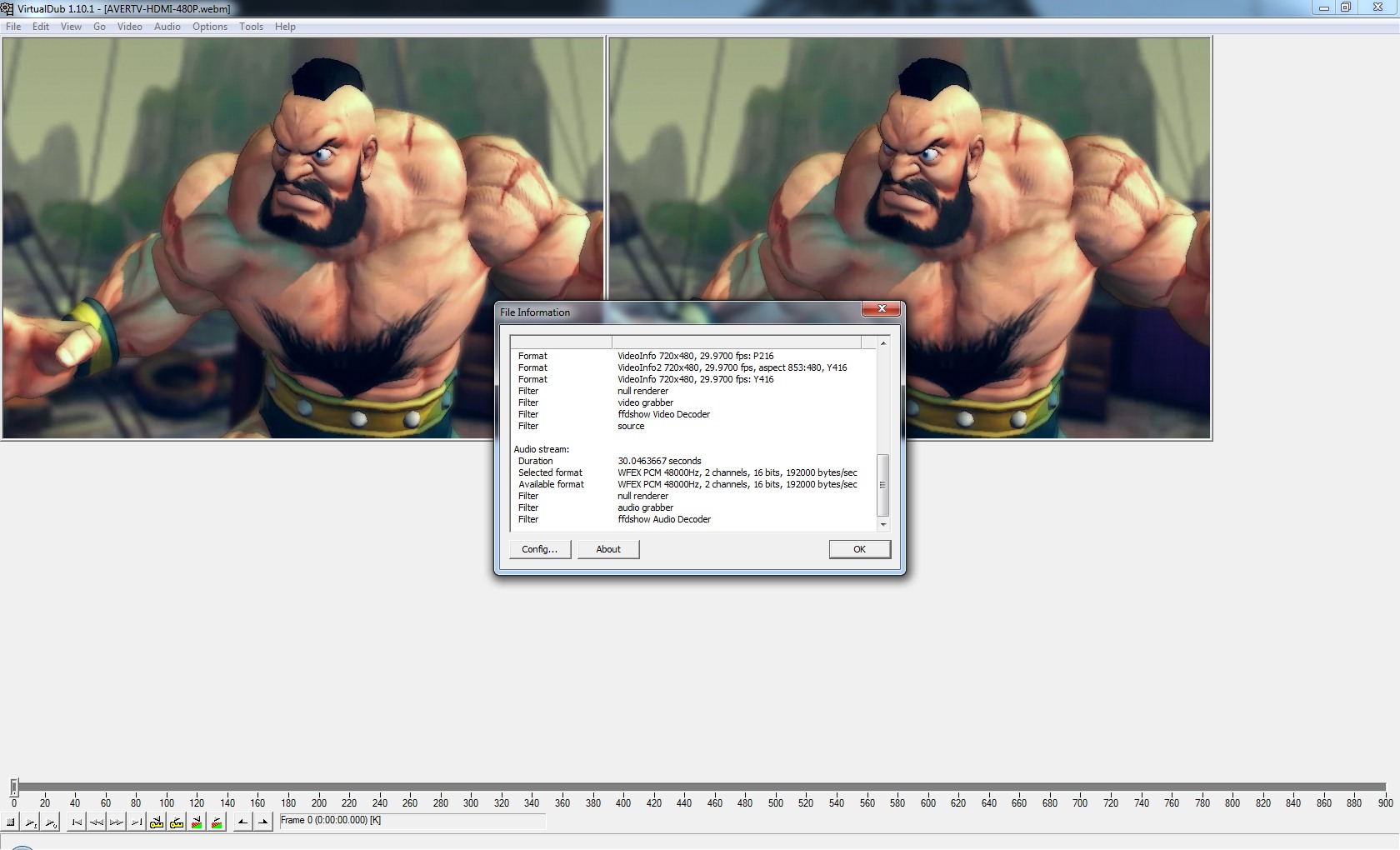Select the row ending in 'fps: Y416'
Viewport: 1400px width, 850px height.
(x=693, y=379)
